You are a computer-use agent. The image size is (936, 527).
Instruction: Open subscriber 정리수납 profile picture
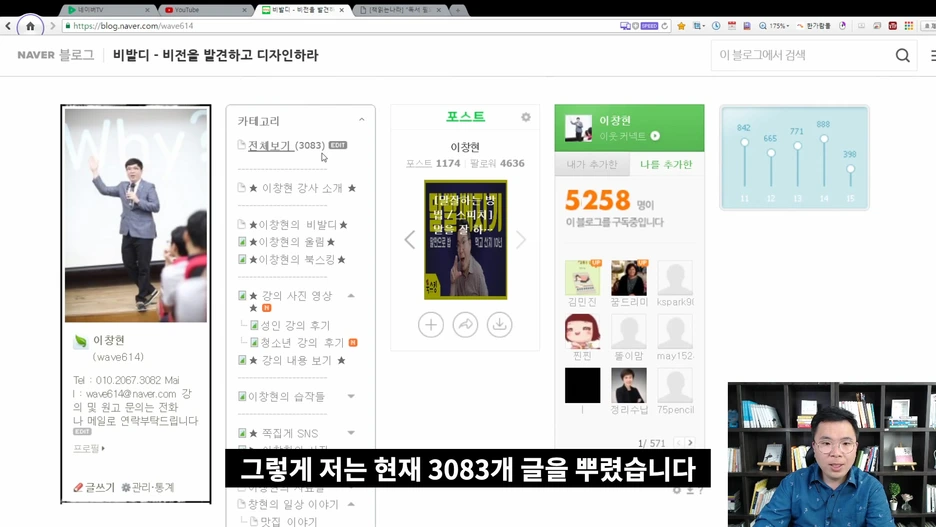coord(629,386)
